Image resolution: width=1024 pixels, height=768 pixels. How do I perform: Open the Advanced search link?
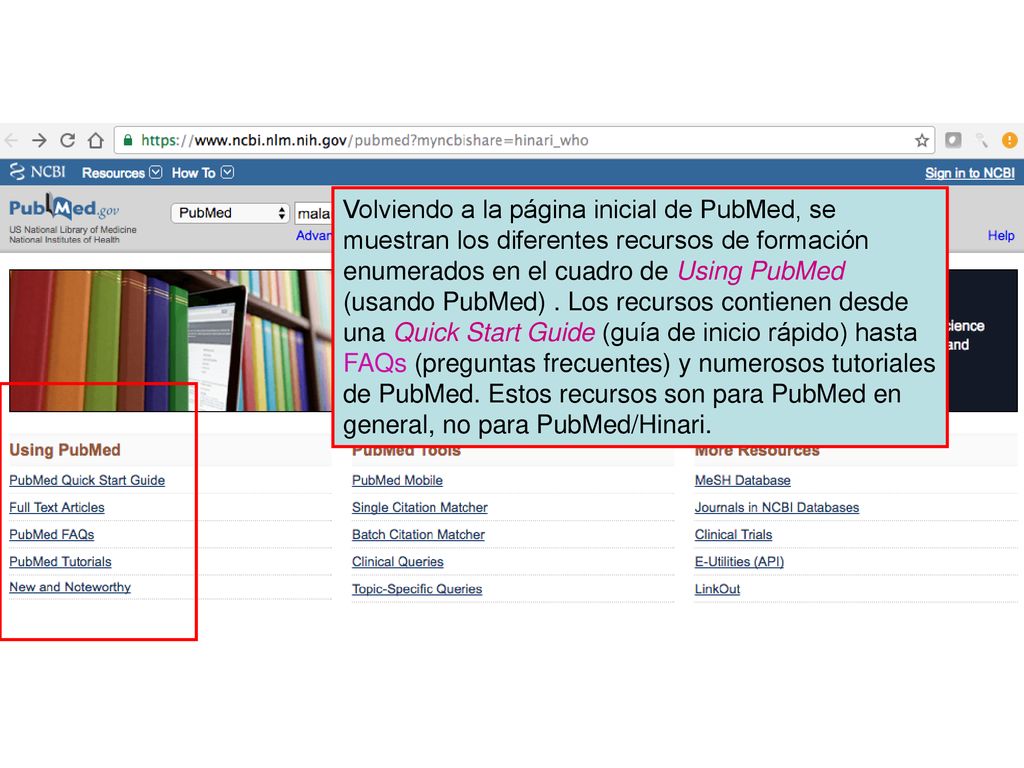coord(314,236)
